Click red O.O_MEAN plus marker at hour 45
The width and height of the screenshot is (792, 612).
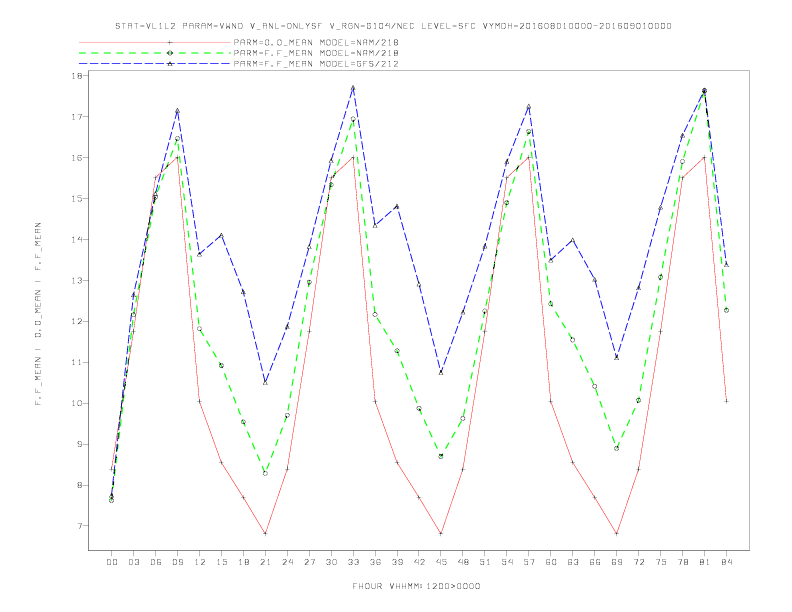[x=441, y=533]
